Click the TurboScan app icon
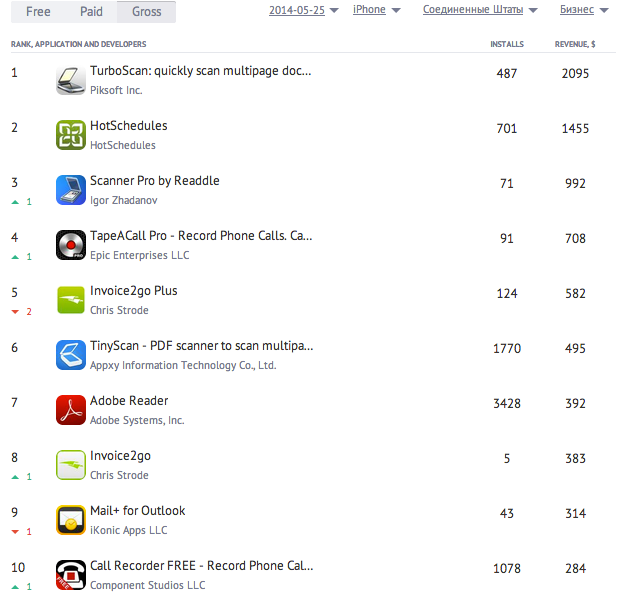Screen dimensions: 623x599 pos(72,80)
